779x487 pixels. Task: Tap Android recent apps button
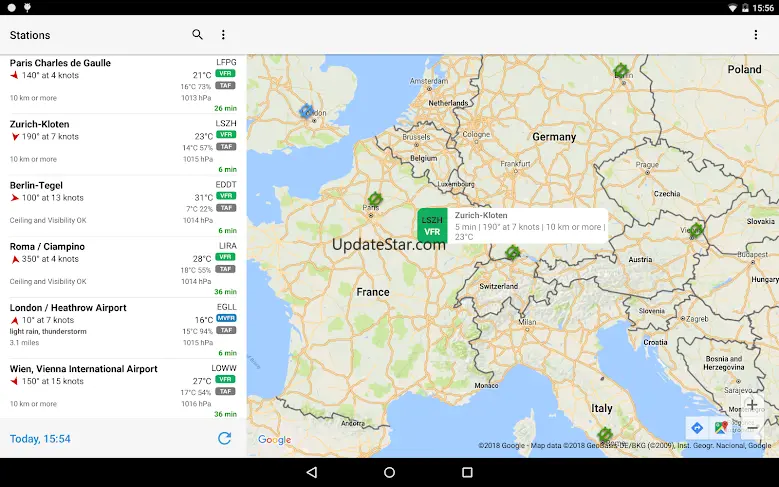pyautogui.click(x=467, y=472)
